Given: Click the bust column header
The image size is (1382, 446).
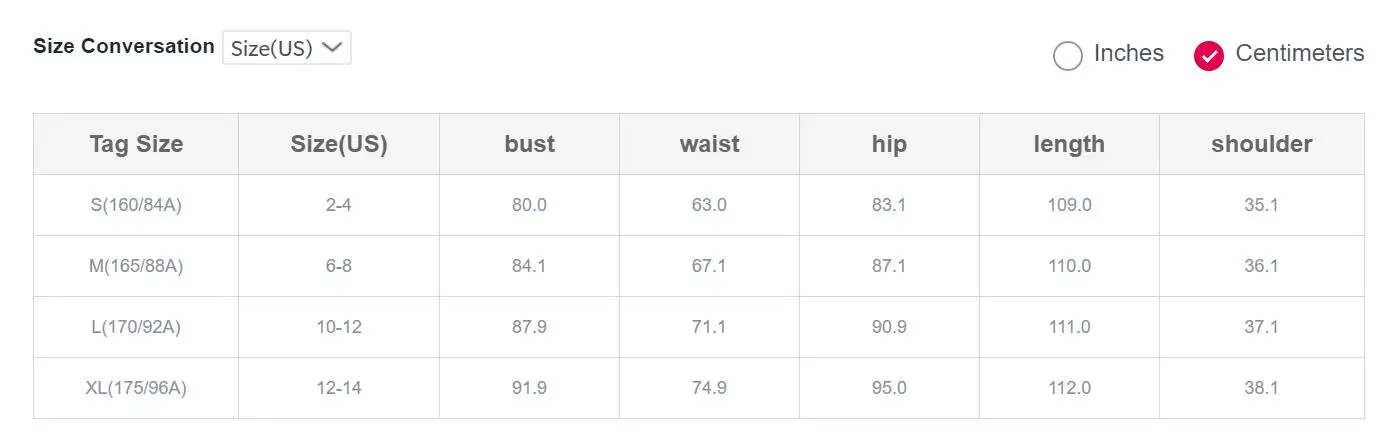Looking at the screenshot, I should coord(529,144).
